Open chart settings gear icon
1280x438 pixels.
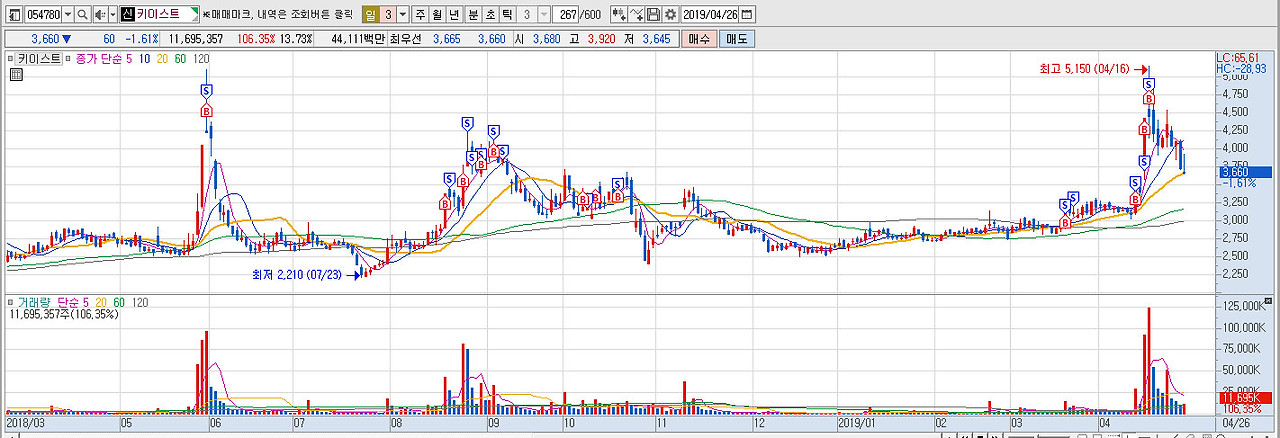(671, 14)
